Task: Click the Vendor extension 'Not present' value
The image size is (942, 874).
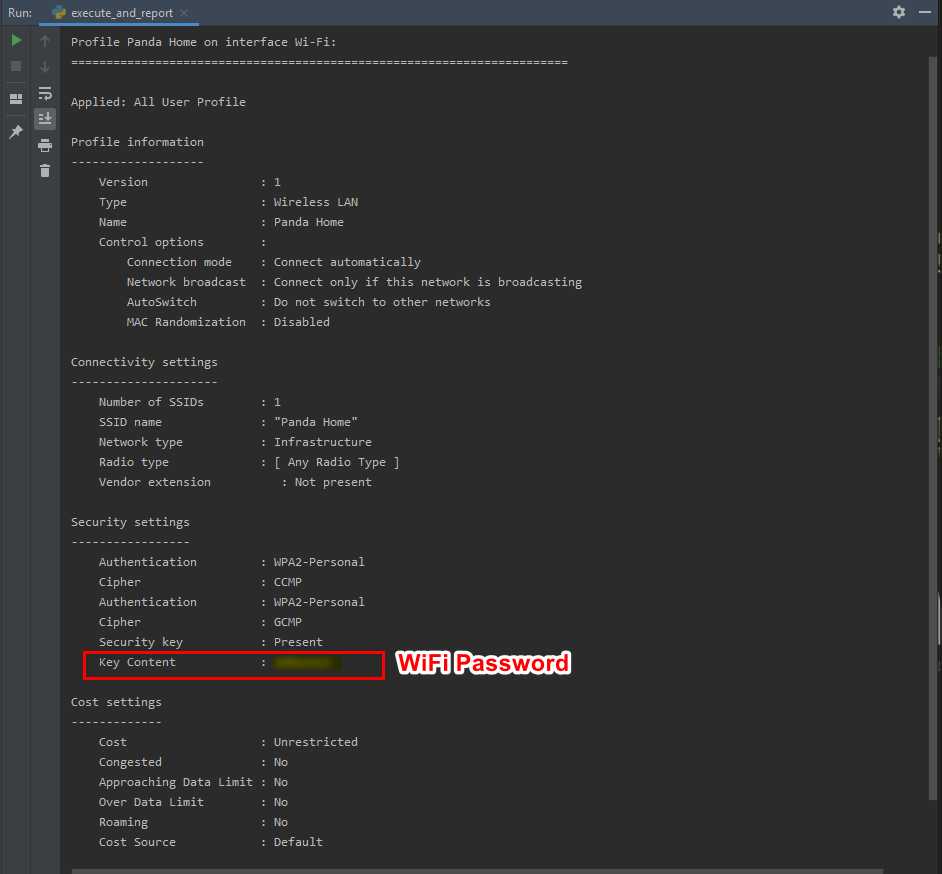Action: coord(333,482)
